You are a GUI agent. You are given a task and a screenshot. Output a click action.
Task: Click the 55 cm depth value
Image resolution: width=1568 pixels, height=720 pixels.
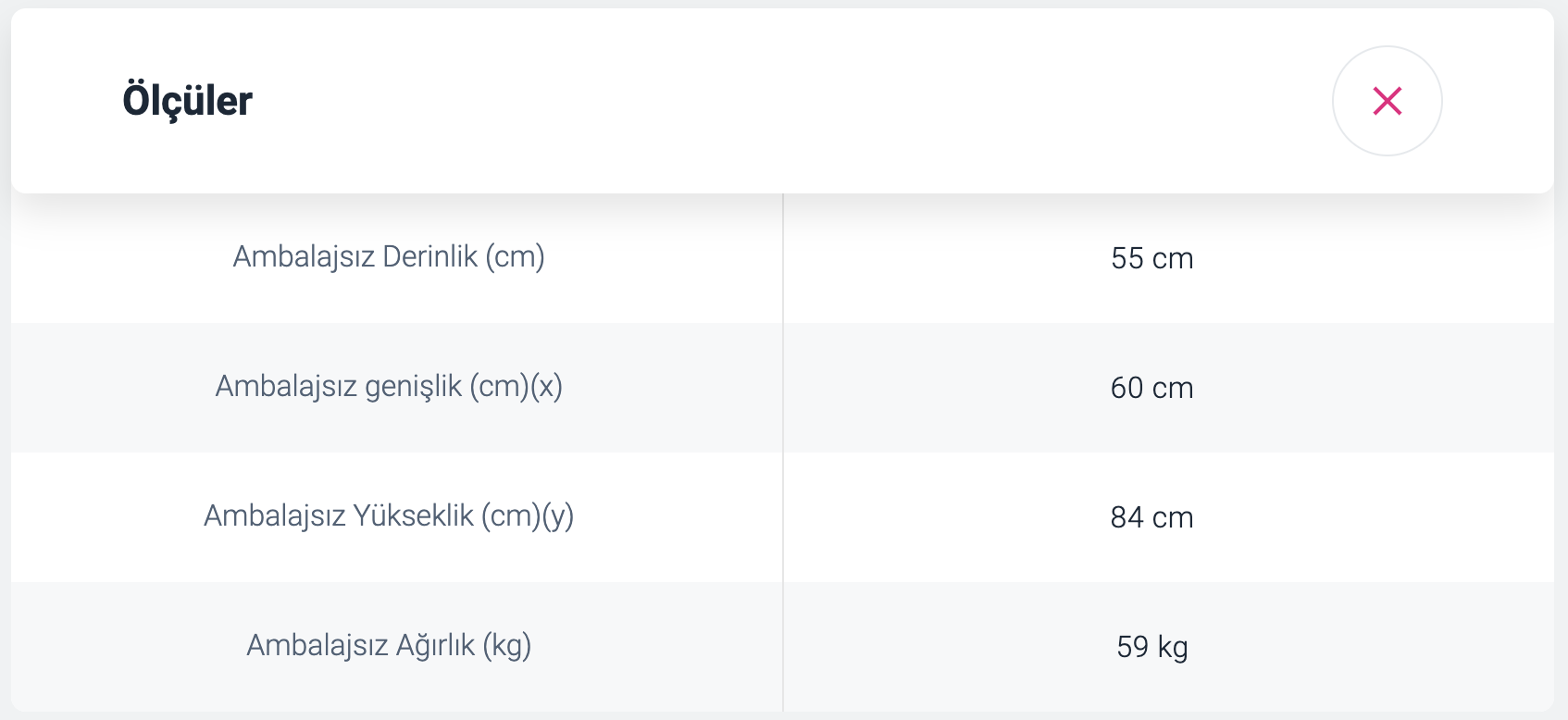(1151, 258)
